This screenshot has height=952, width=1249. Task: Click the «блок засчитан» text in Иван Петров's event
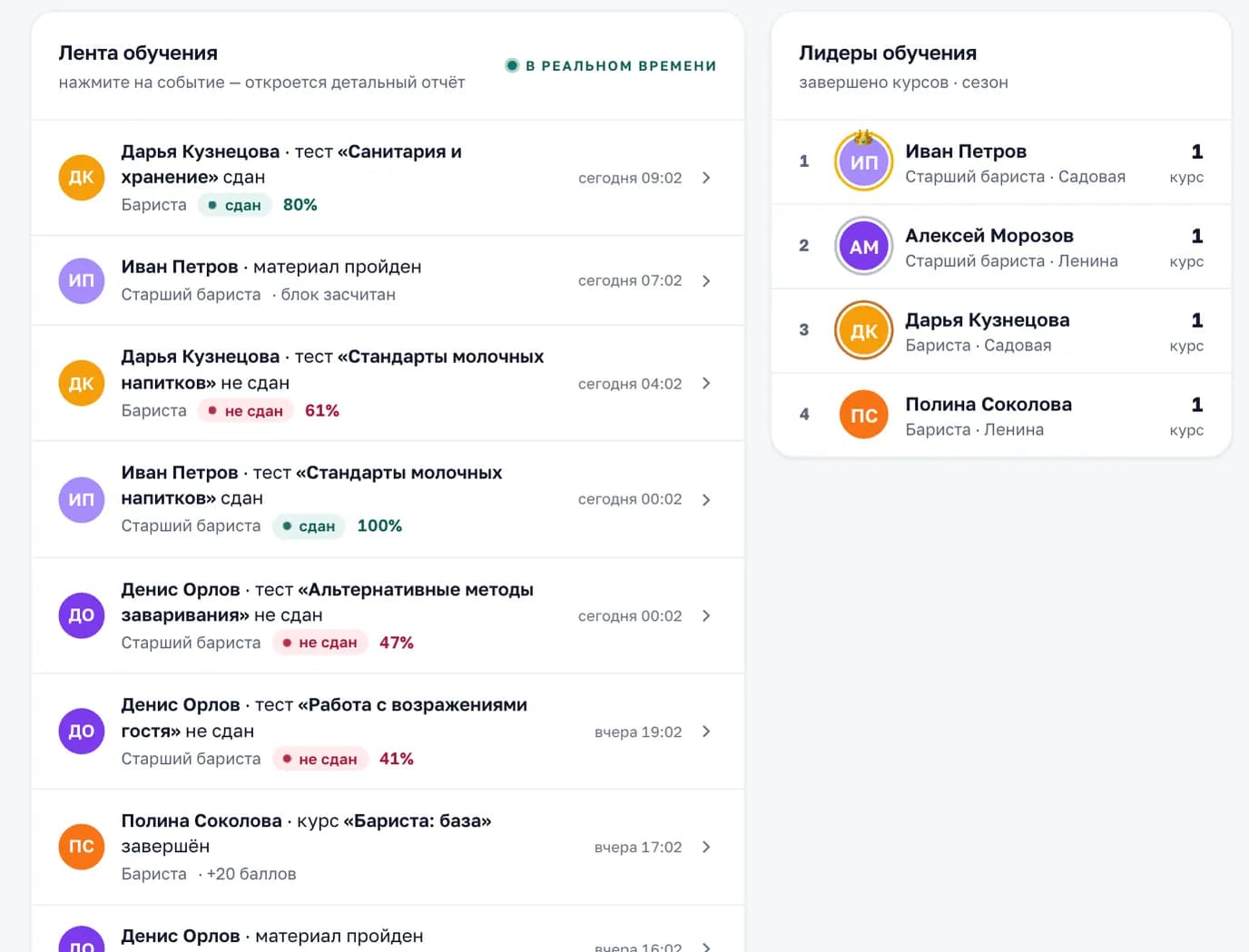(338, 295)
